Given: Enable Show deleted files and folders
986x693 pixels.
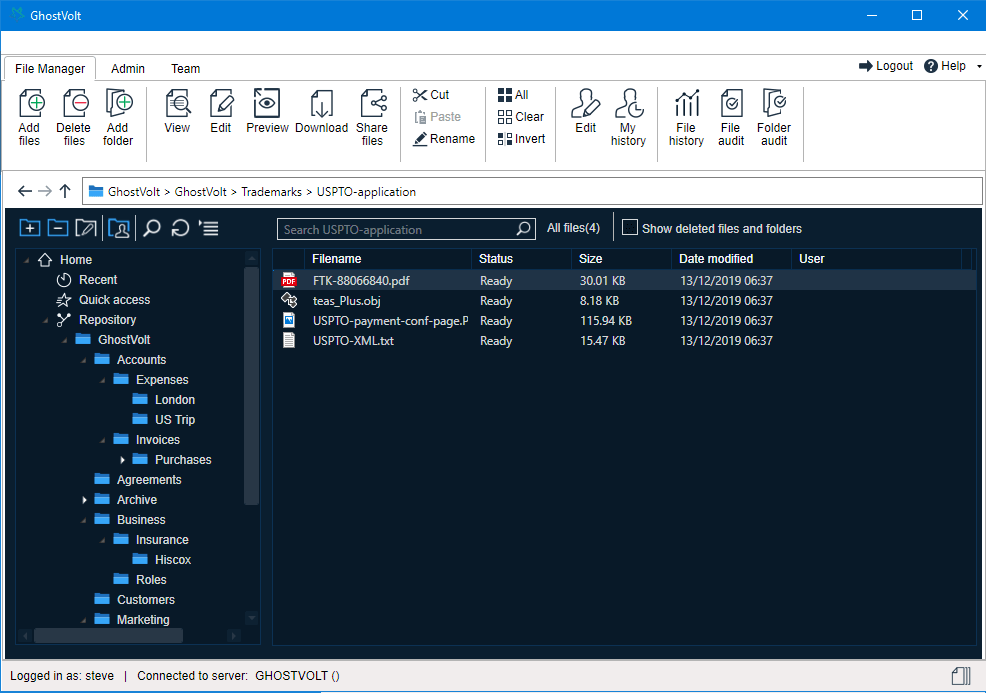Looking at the screenshot, I should [630, 228].
